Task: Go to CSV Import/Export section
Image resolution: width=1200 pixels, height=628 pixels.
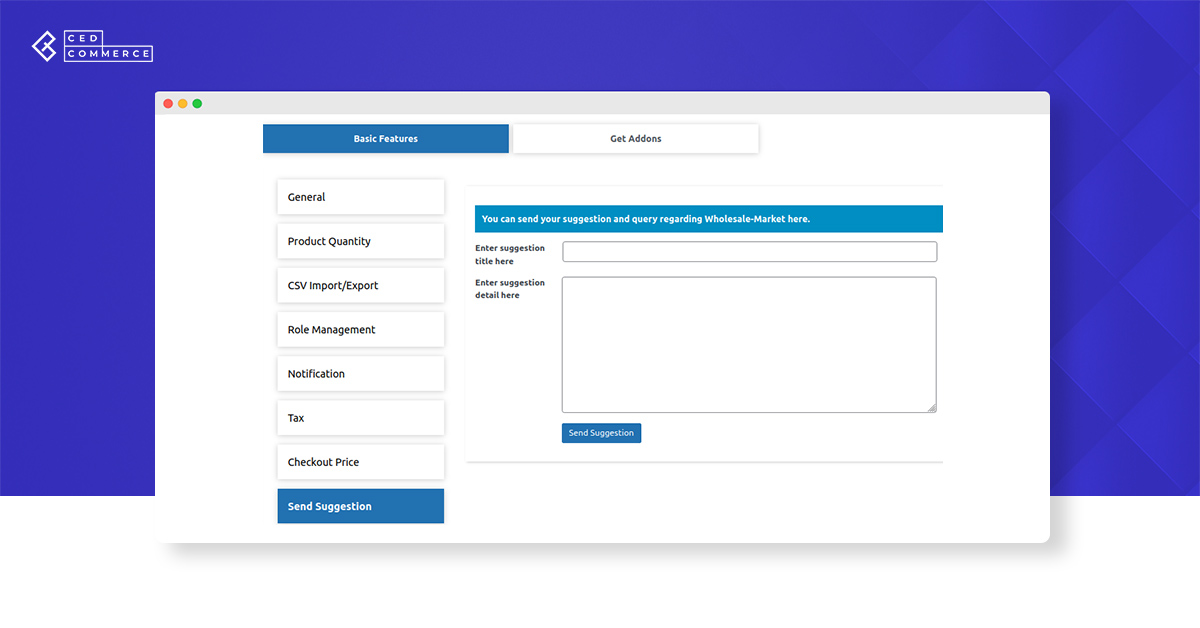Action: tap(361, 285)
